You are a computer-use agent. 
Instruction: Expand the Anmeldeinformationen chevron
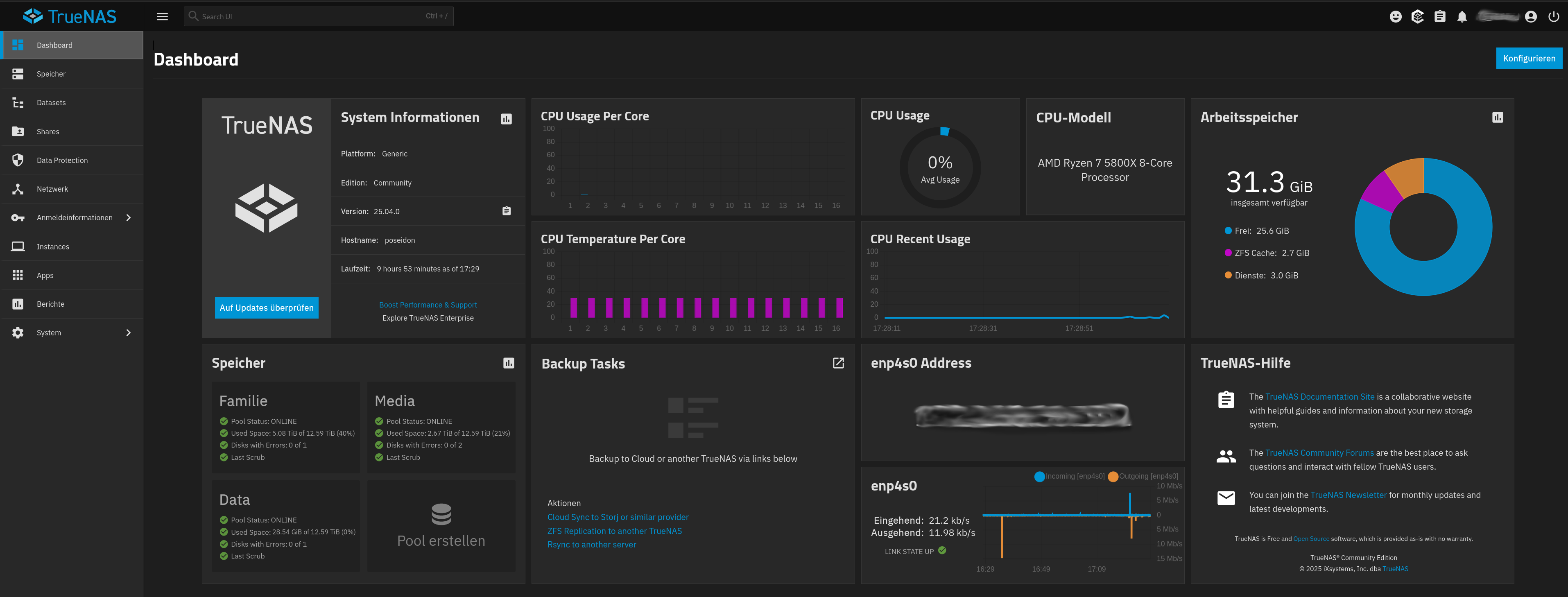(129, 217)
